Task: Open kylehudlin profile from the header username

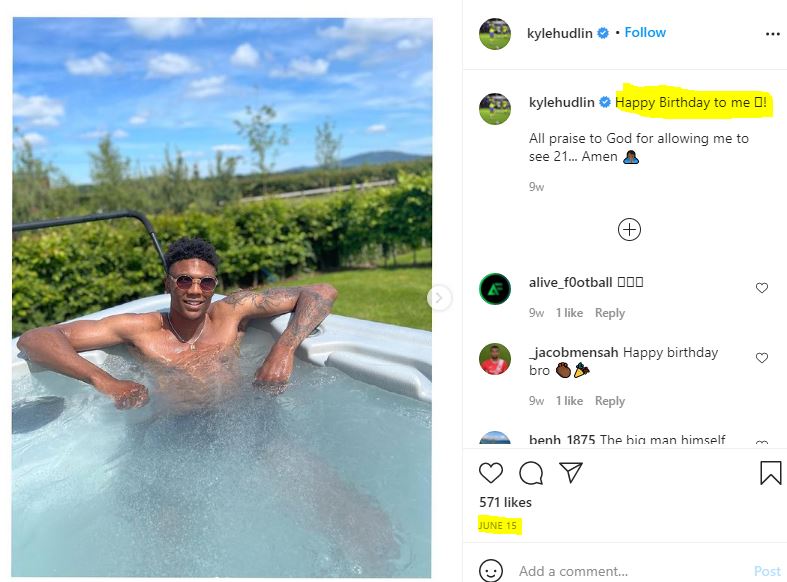Action: tap(560, 33)
